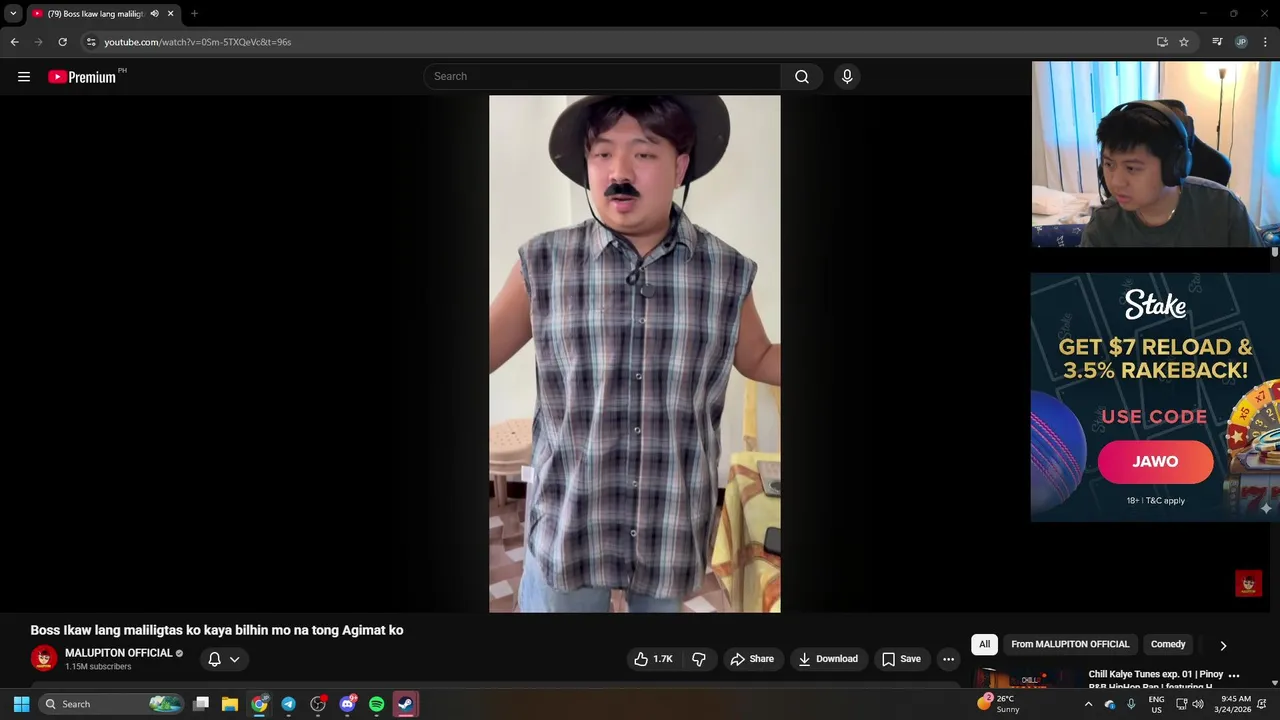The width and height of the screenshot is (1280, 720).
Task: Close the current YouTube tab
Action: pyautogui.click(x=170, y=14)
